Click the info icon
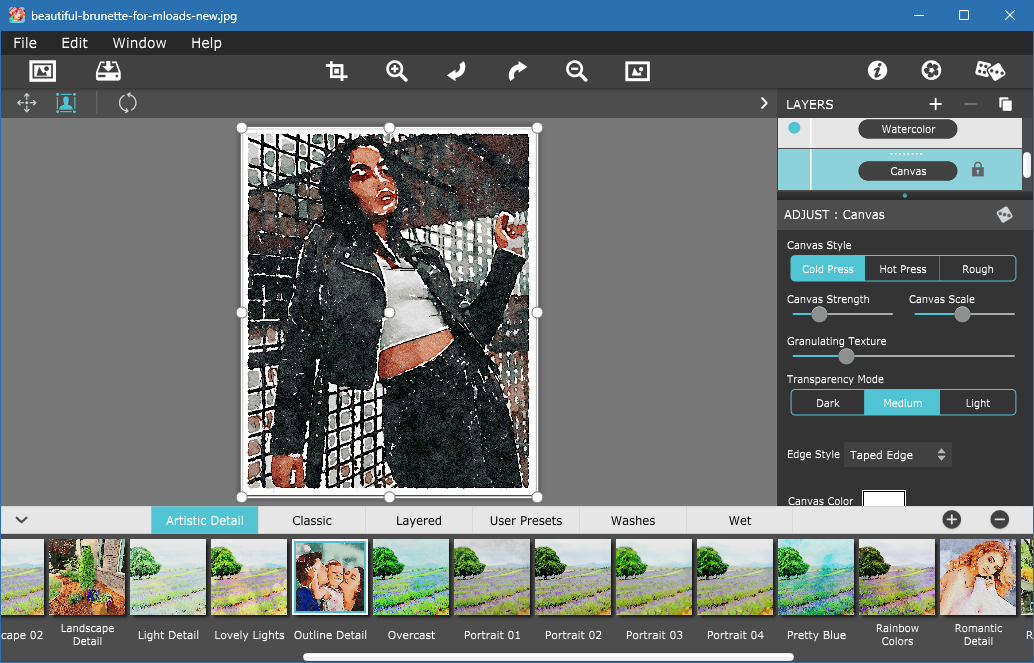Screen dimensions: 1034x663 coord(877,71)
